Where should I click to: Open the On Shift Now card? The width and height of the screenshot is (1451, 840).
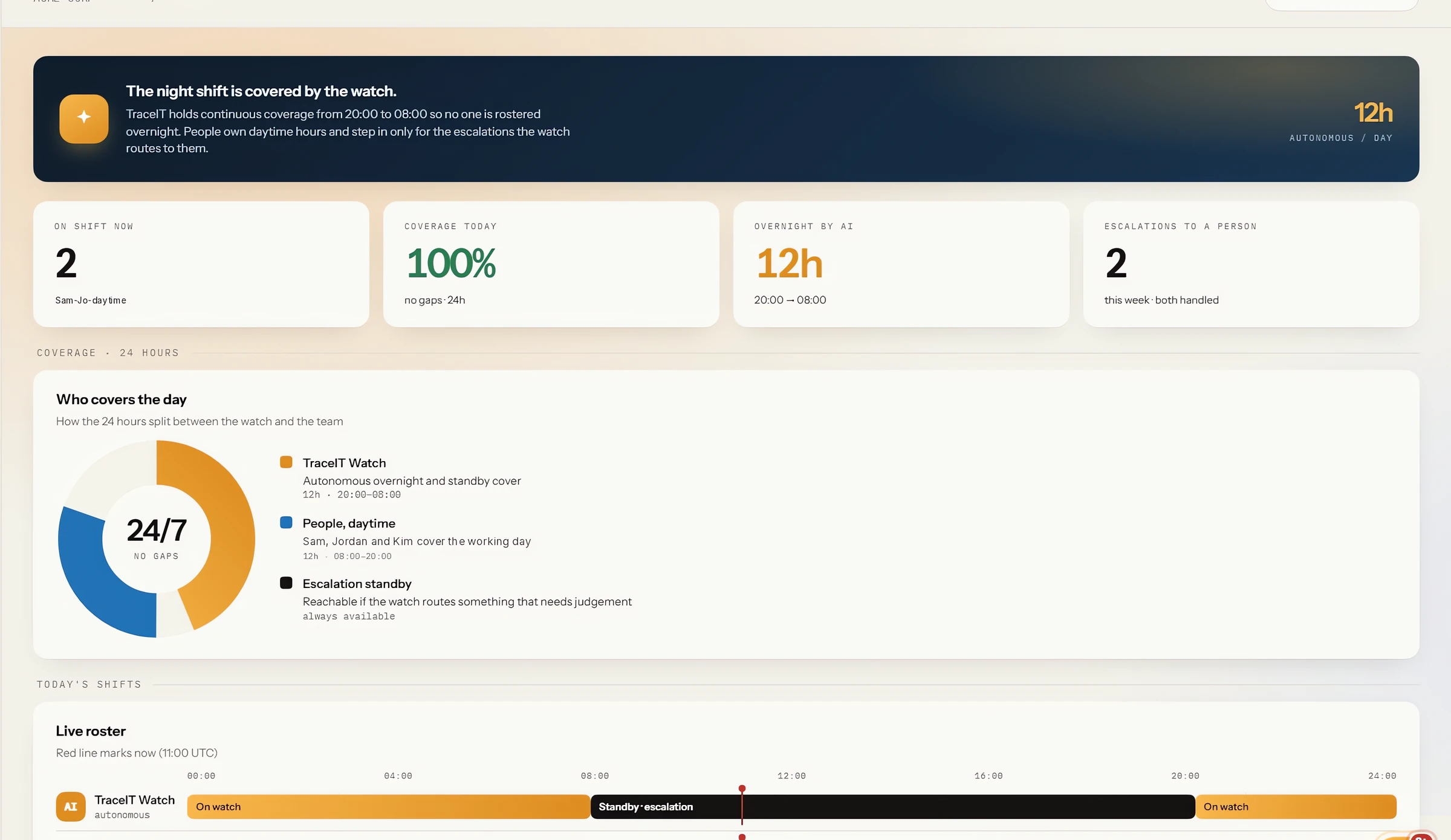(201, 264)
